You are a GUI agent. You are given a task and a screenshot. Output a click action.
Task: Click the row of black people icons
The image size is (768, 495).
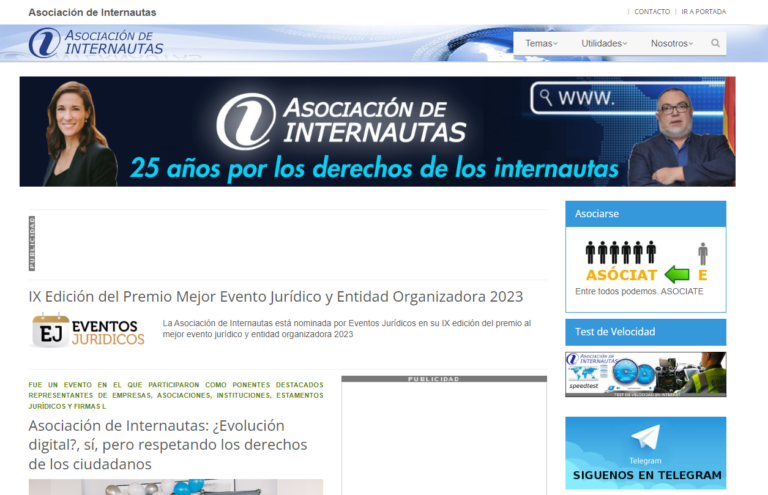pyautogui.click(x=620, y=252)
